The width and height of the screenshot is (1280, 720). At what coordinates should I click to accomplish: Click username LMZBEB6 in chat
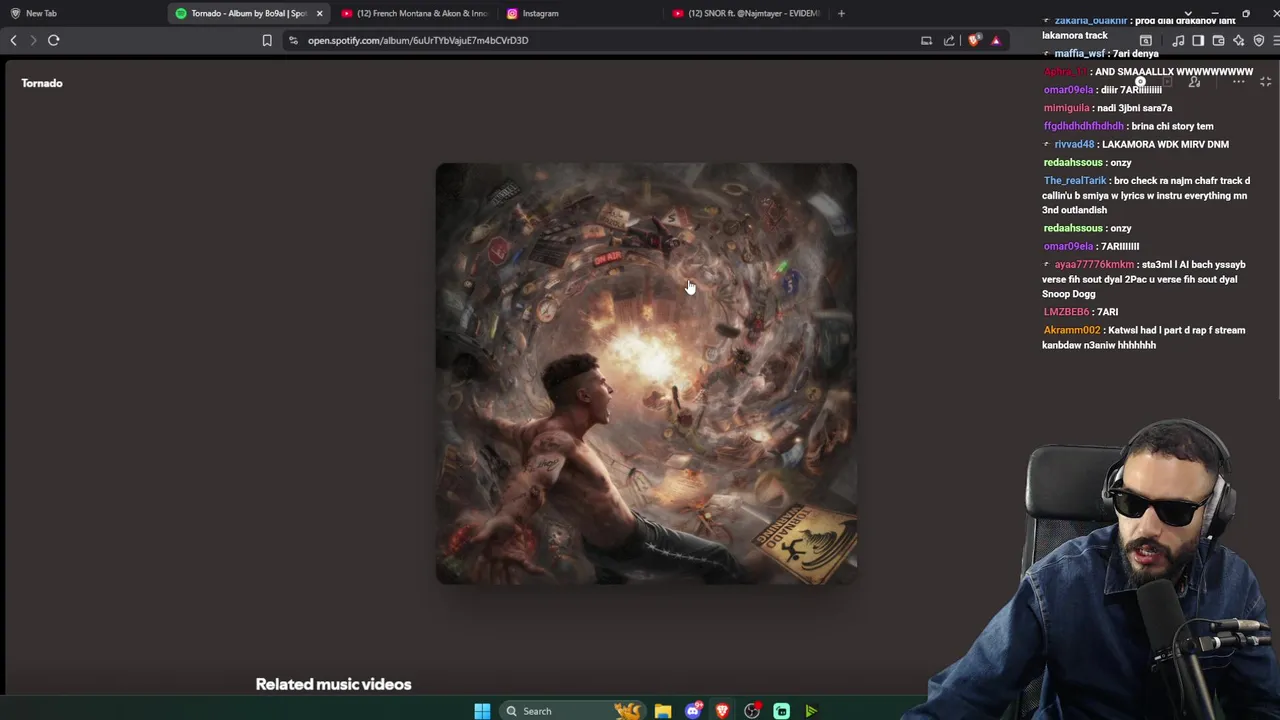tap(1066, 312)
